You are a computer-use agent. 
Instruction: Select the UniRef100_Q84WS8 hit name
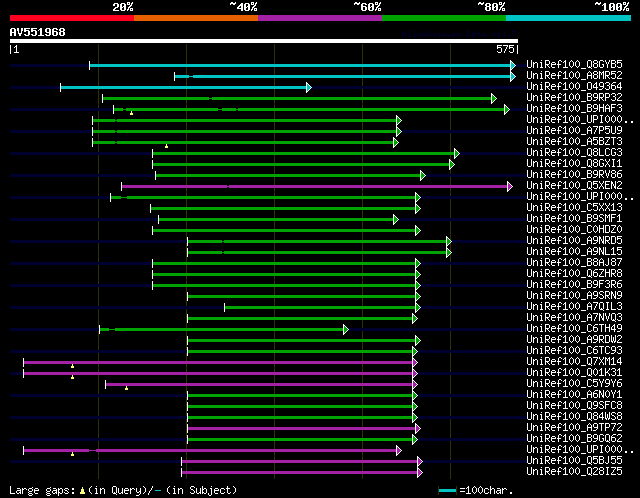(574, 417)
